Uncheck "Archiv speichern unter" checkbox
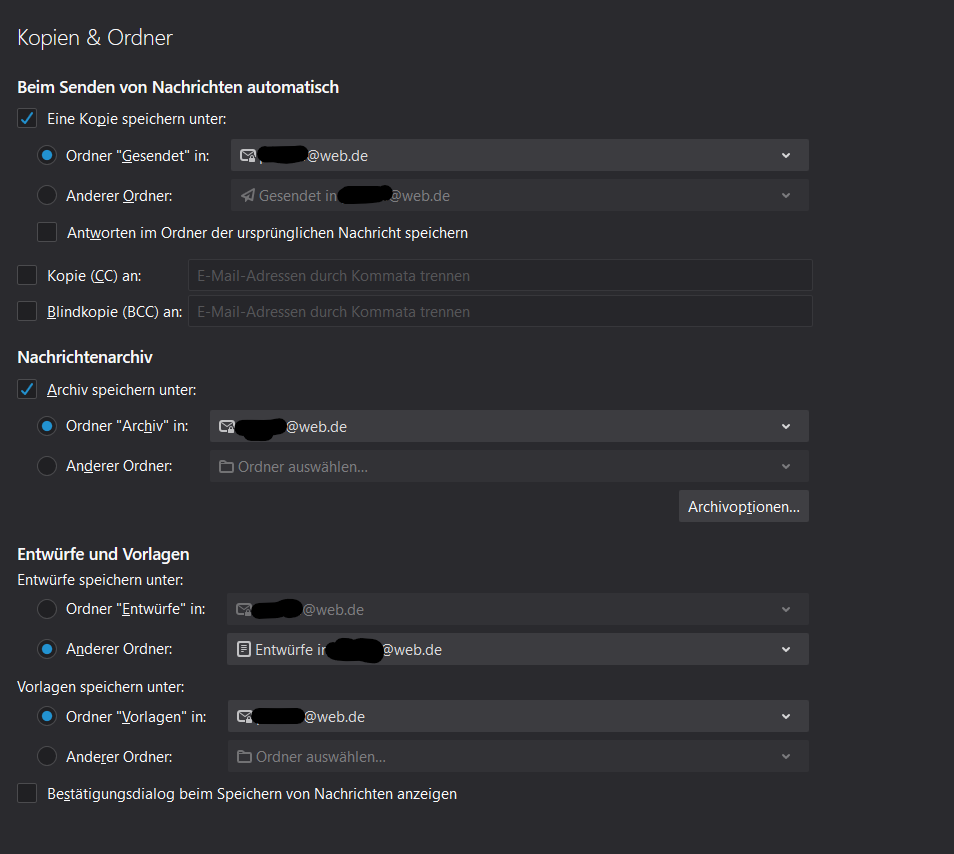Image resolution: width=954 pixels, height=854 pixels. click(x=27, y=390)
